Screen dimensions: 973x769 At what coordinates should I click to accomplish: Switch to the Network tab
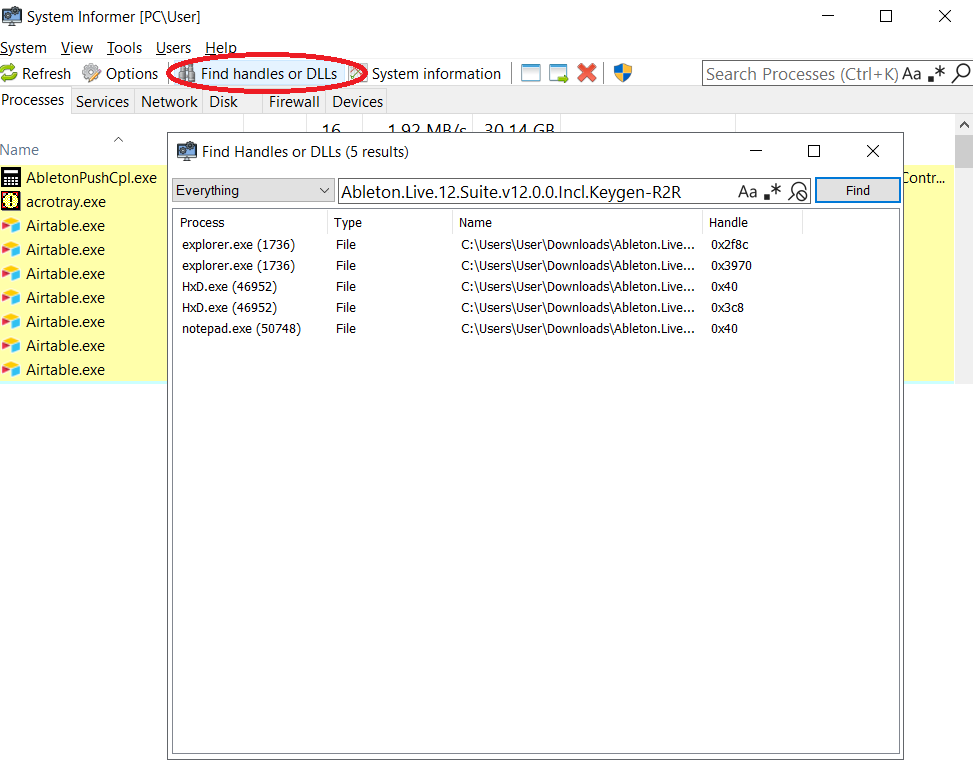169,102
